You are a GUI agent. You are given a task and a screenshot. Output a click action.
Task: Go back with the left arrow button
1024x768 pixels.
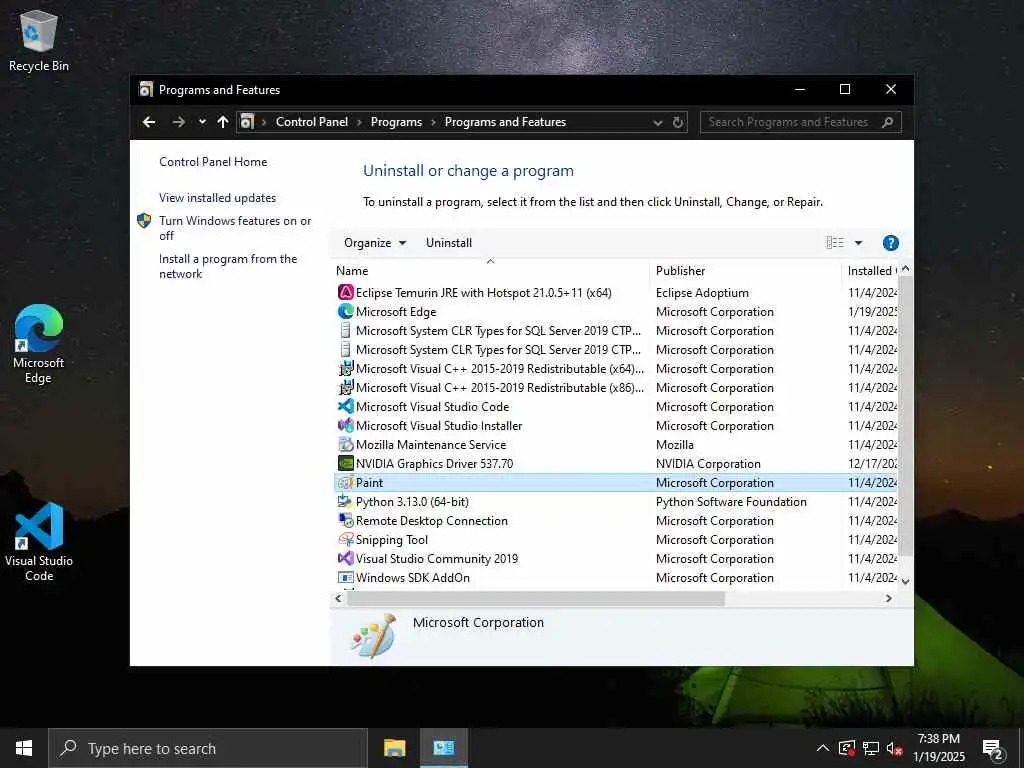149,122
